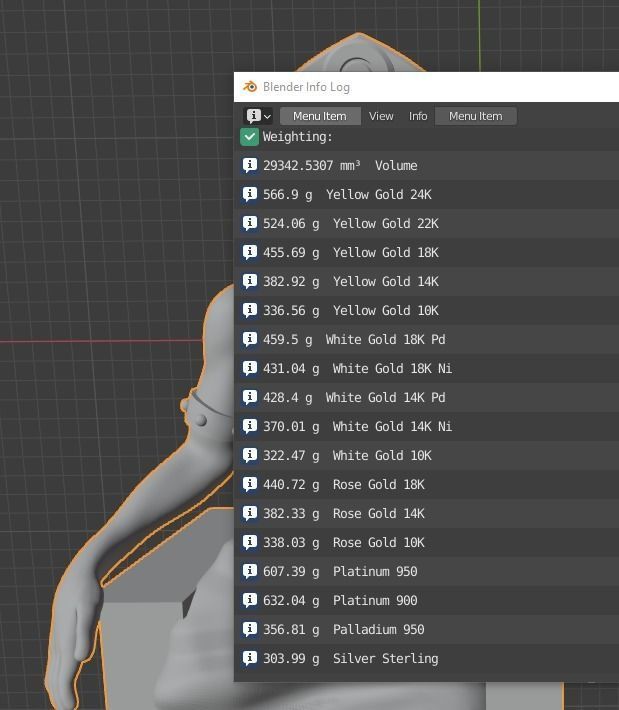The image size is (619, 710).
Task: Click info icon on Yellow Gold 14K row
Action: click(x=250, y=281)
